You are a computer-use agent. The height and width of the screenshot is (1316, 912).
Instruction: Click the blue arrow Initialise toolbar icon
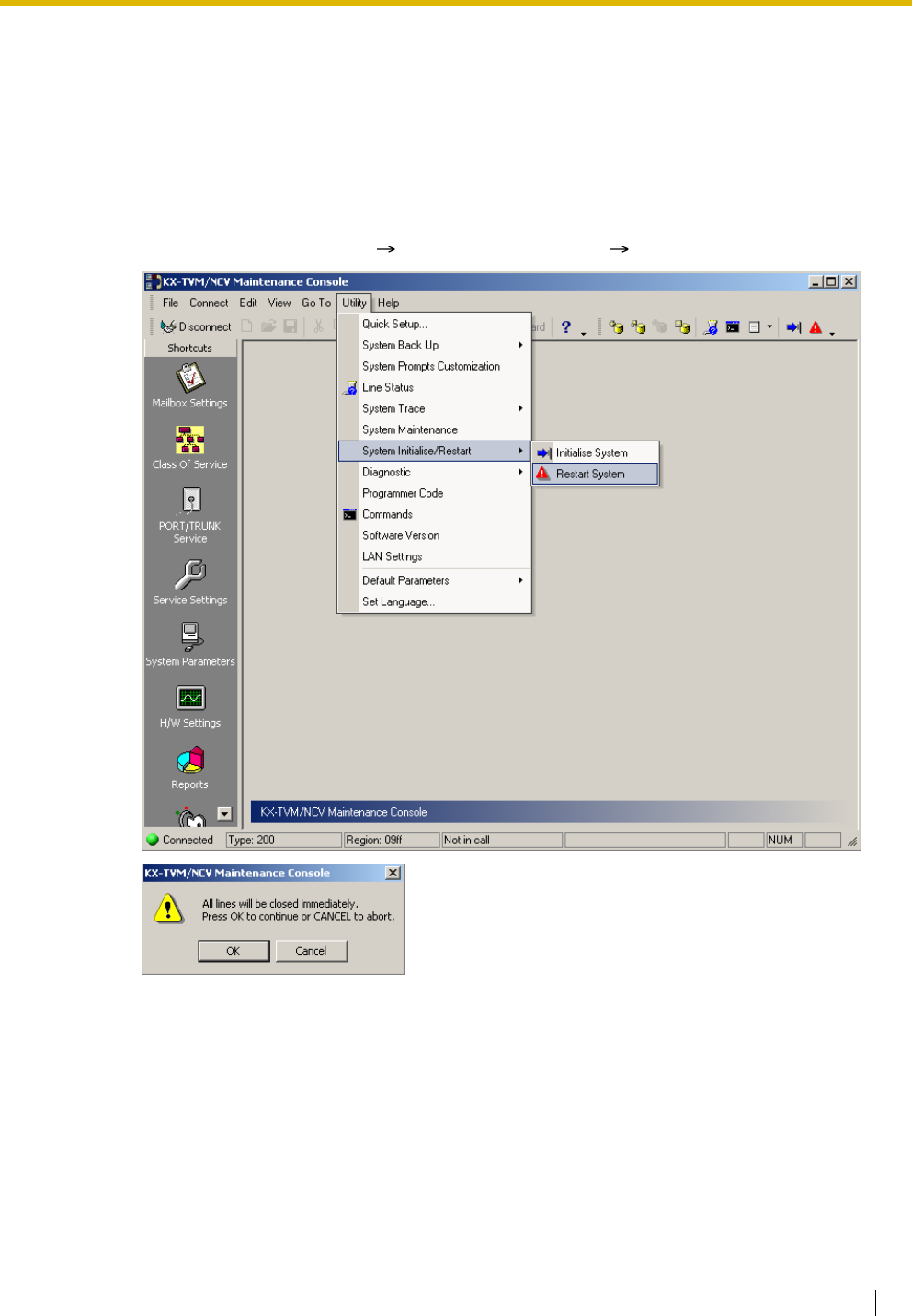[793, 326]
